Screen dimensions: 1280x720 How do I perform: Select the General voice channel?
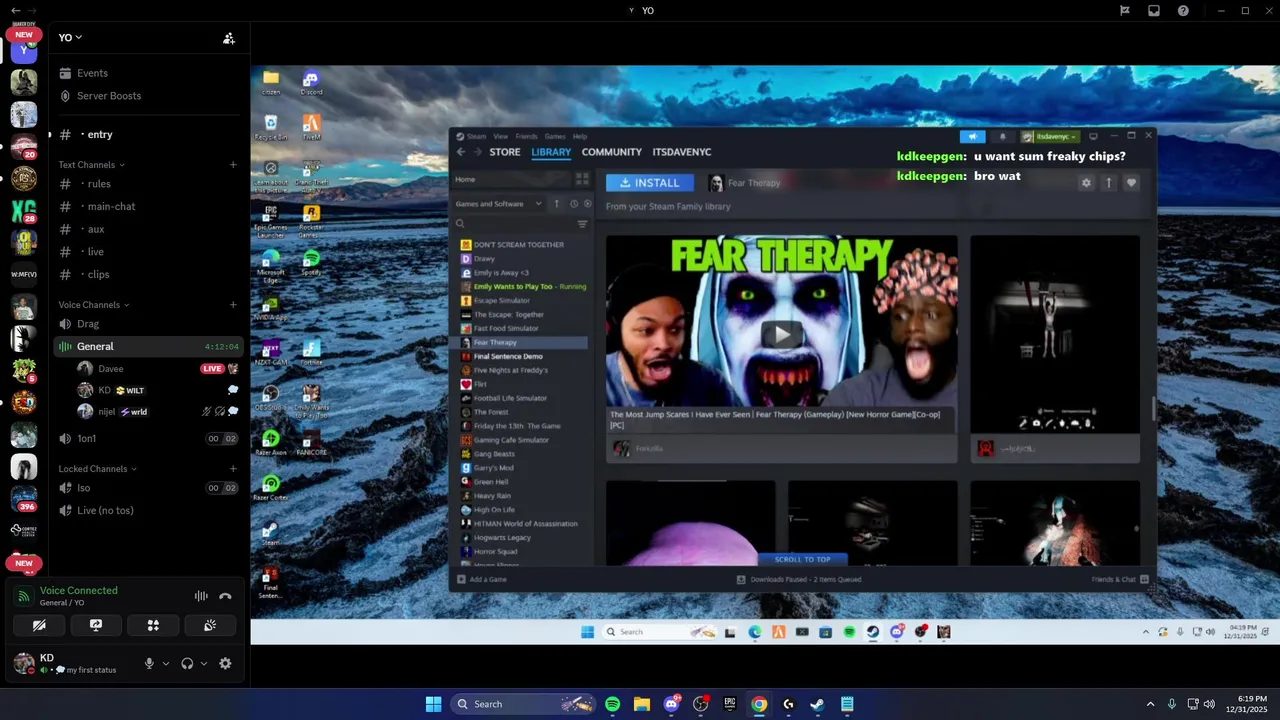pos(147,346)
